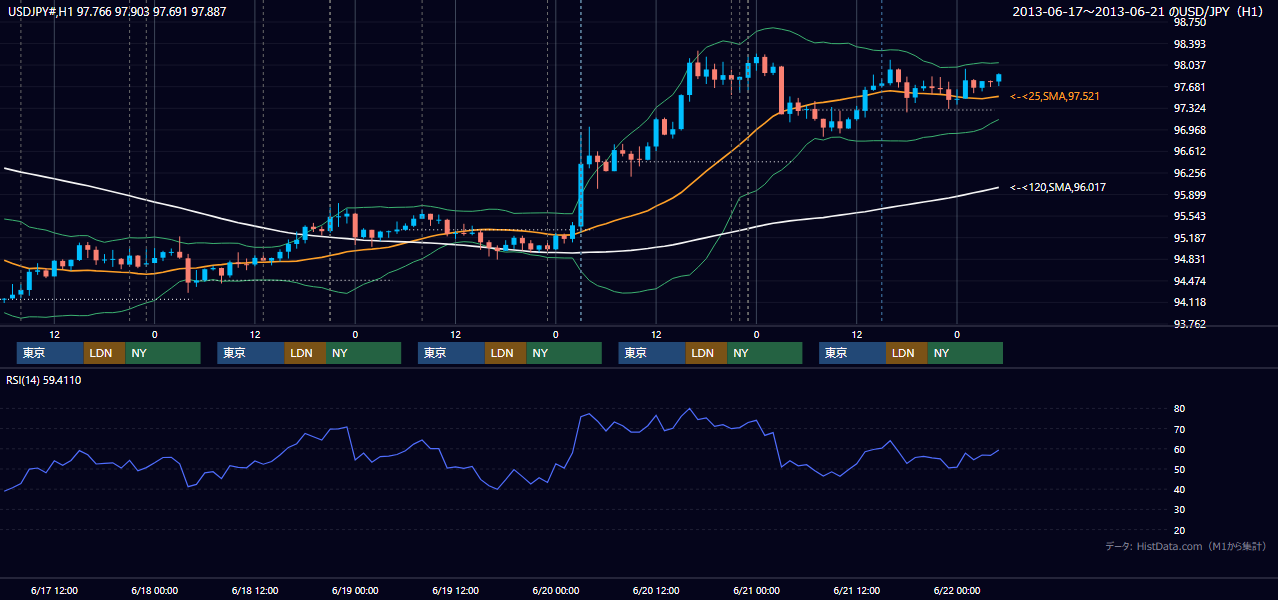Click the last NY session block
This screenshot has width=1278, height=600.
coord(964,353)
